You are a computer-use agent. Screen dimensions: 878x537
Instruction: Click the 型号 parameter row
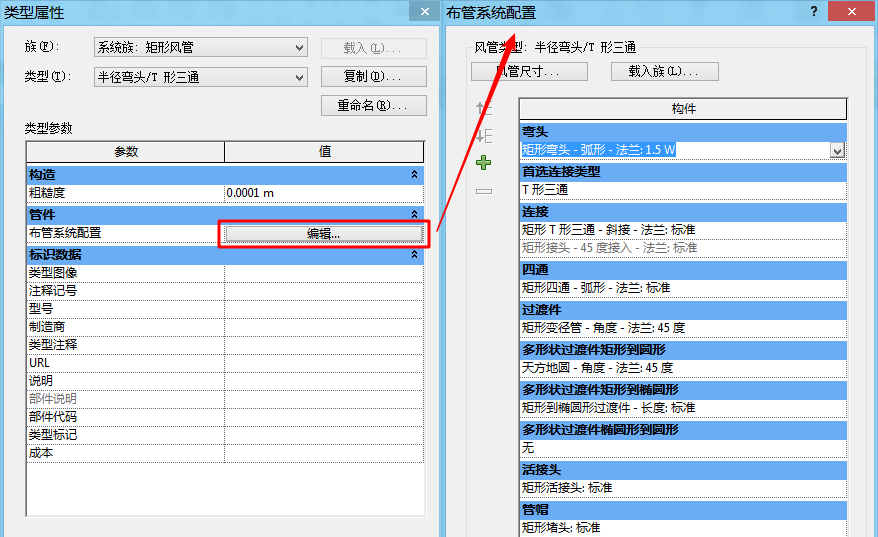[225, 309]
